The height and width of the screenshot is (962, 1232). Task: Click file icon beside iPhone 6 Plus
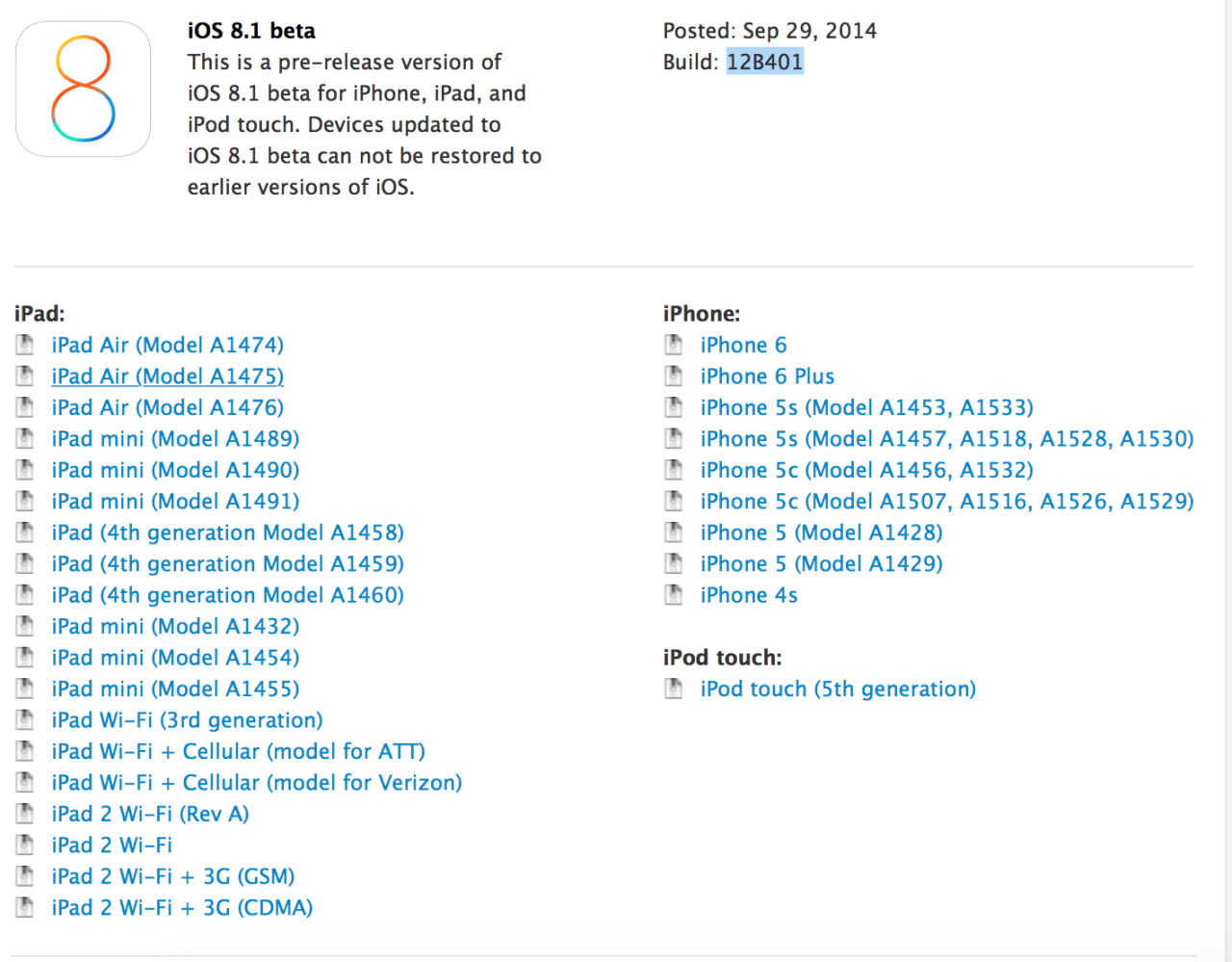click(x=674, y=377)
